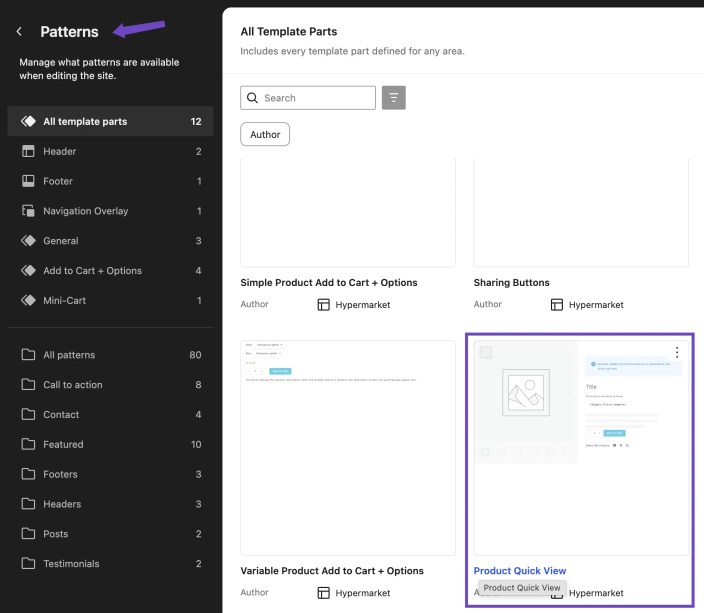This screenshot has width=704, height=613.
Task: Click the Sharing Buttons preview thumbnail
Action: pos(581,212)
